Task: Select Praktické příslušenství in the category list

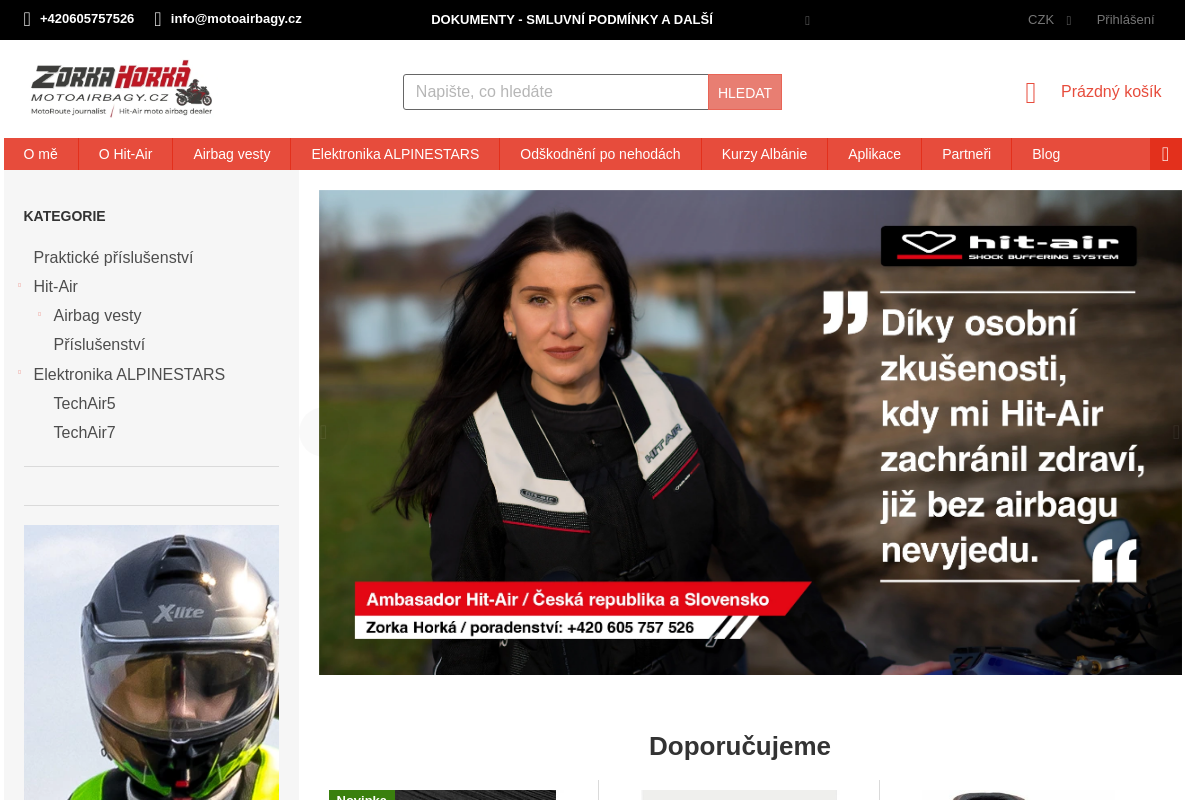Action: click(x=113, y=257)
